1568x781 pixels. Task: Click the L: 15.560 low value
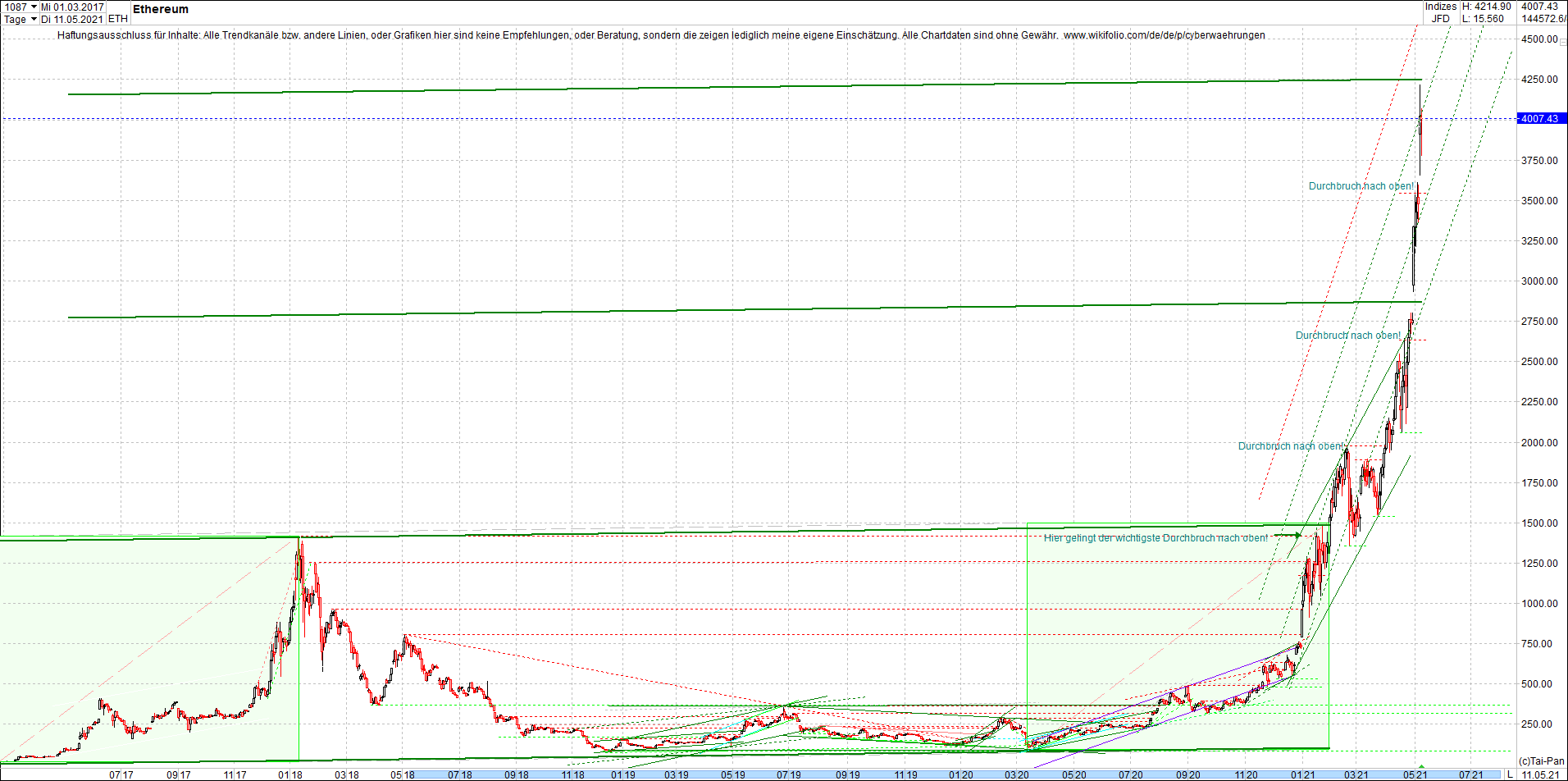point(1482,17)
